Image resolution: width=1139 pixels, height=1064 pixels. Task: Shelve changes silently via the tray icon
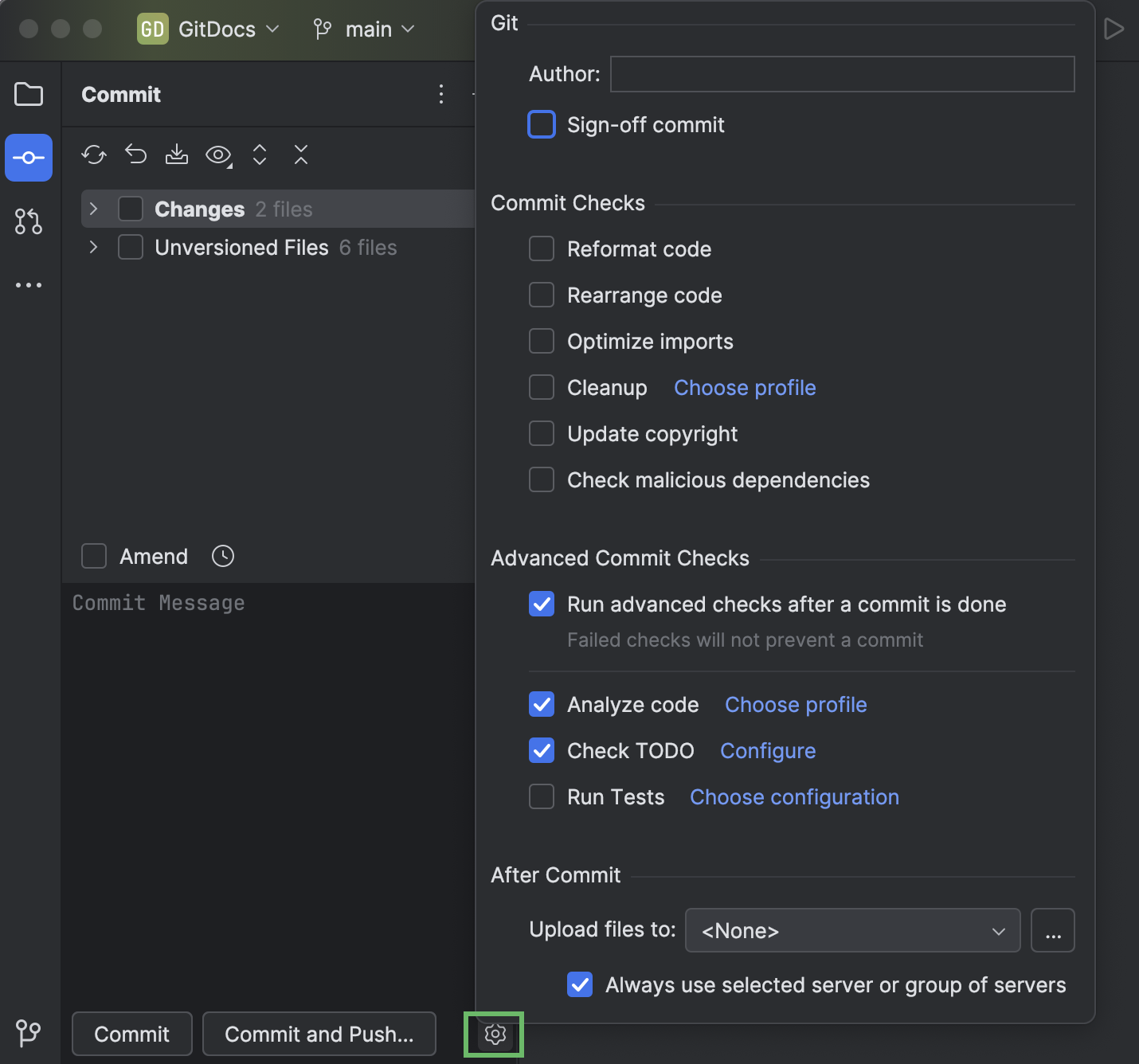[x=176, y=155]
